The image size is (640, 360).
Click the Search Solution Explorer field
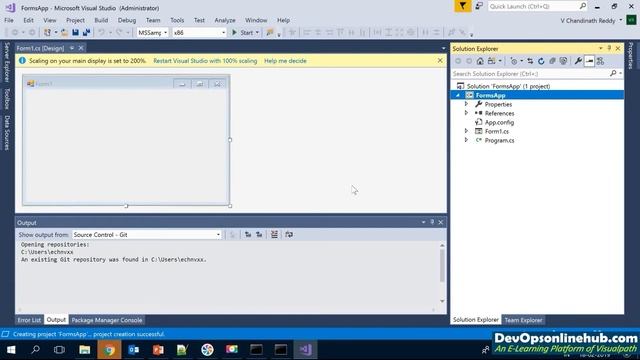[x=531, y=73]
